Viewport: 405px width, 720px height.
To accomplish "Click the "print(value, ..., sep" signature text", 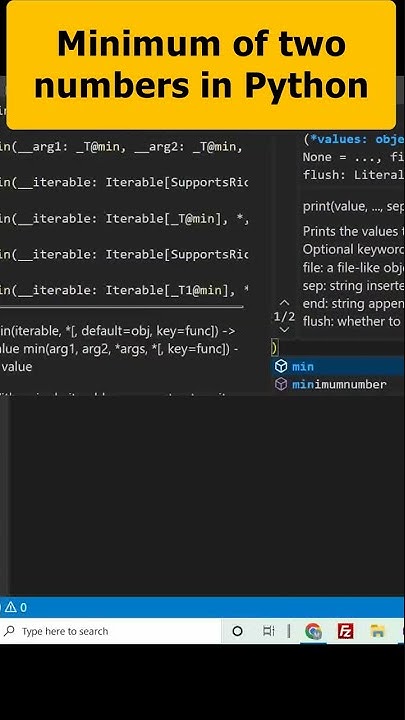I will pos(354,207).
